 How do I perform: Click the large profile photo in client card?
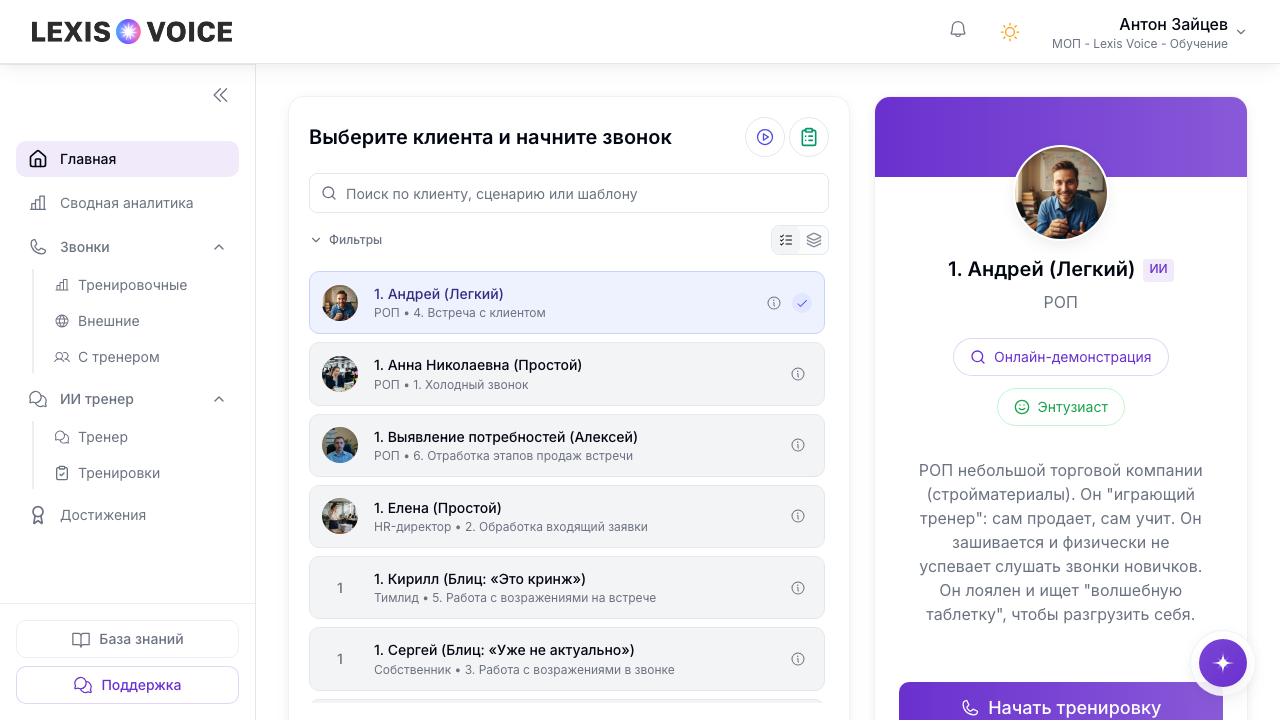click(1061, 193)
